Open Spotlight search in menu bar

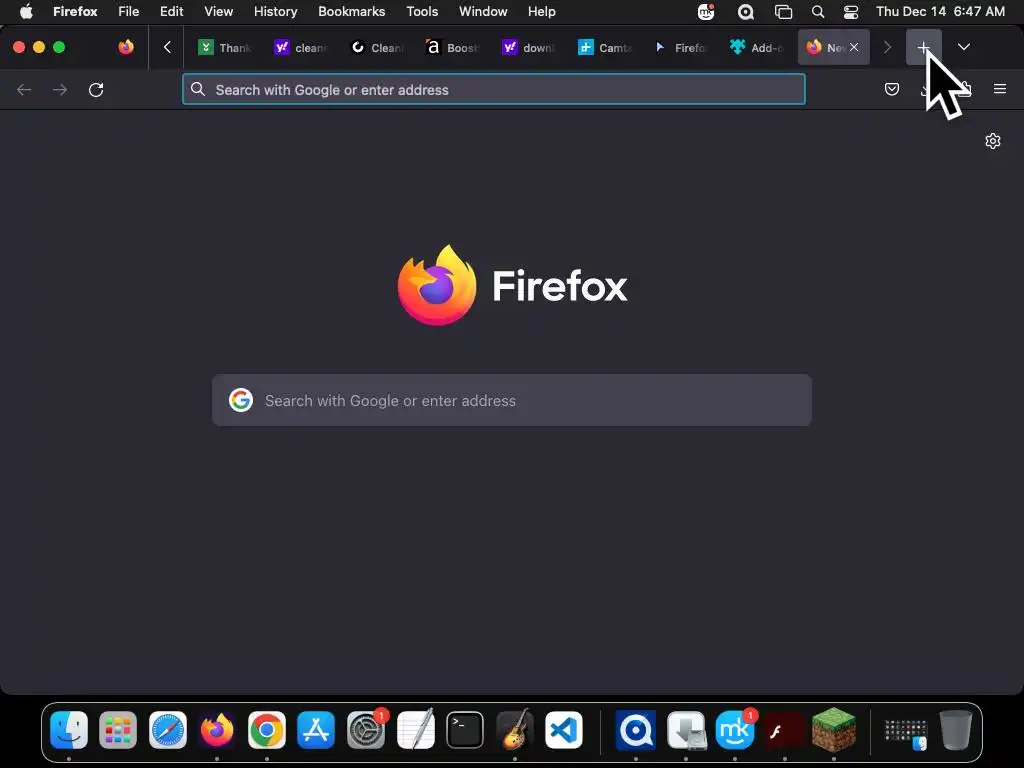818,12
